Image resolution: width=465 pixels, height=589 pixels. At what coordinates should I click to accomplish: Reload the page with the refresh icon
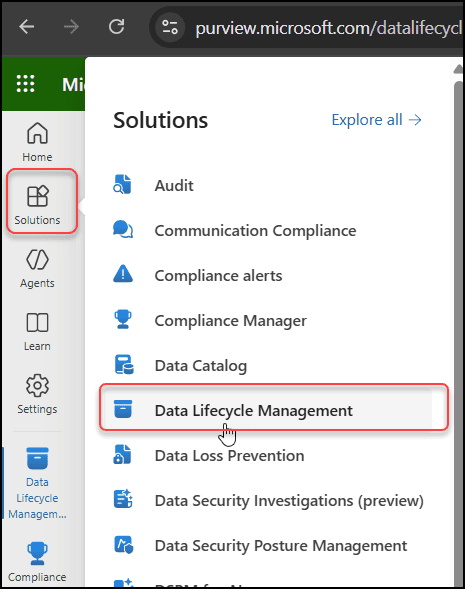116,27
